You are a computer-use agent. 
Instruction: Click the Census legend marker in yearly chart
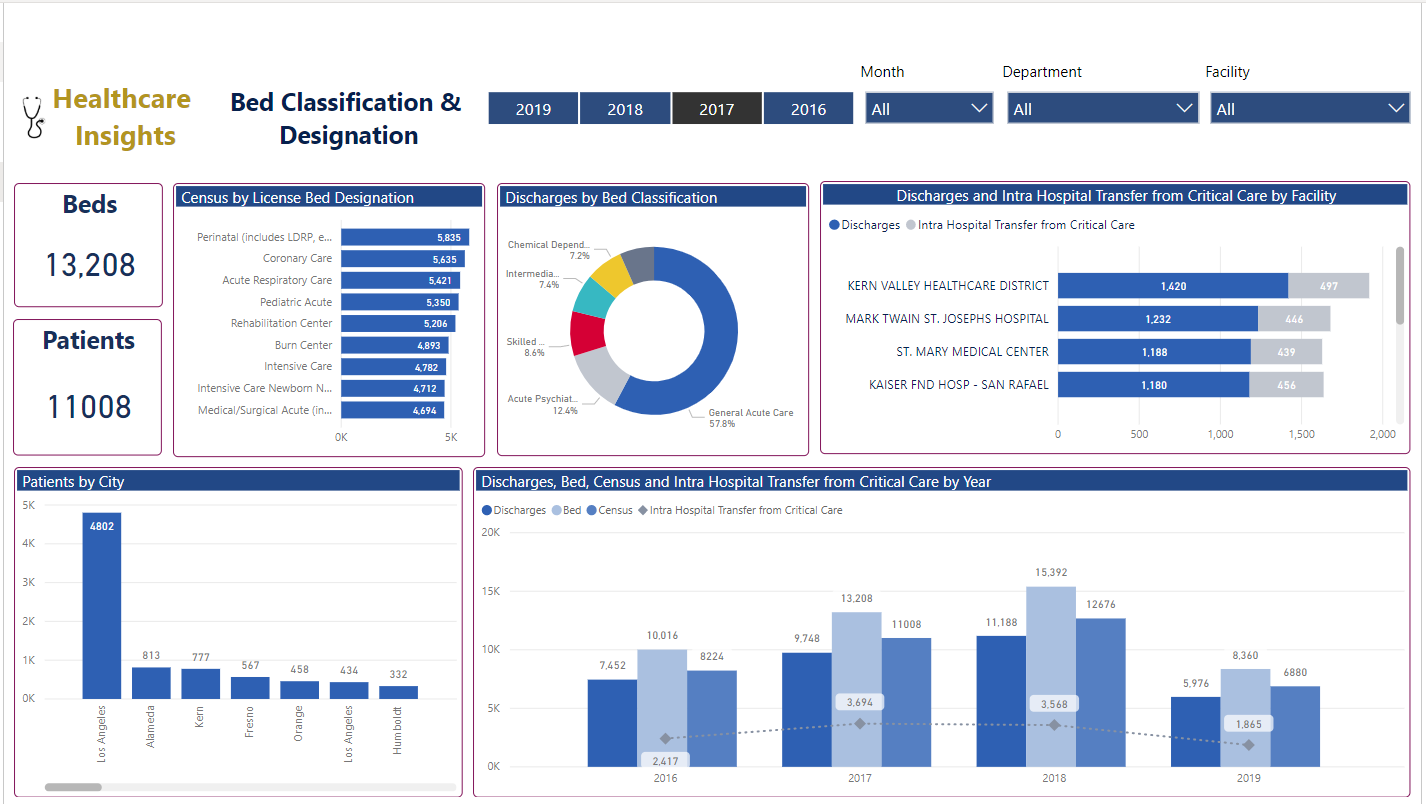(592, 510)
